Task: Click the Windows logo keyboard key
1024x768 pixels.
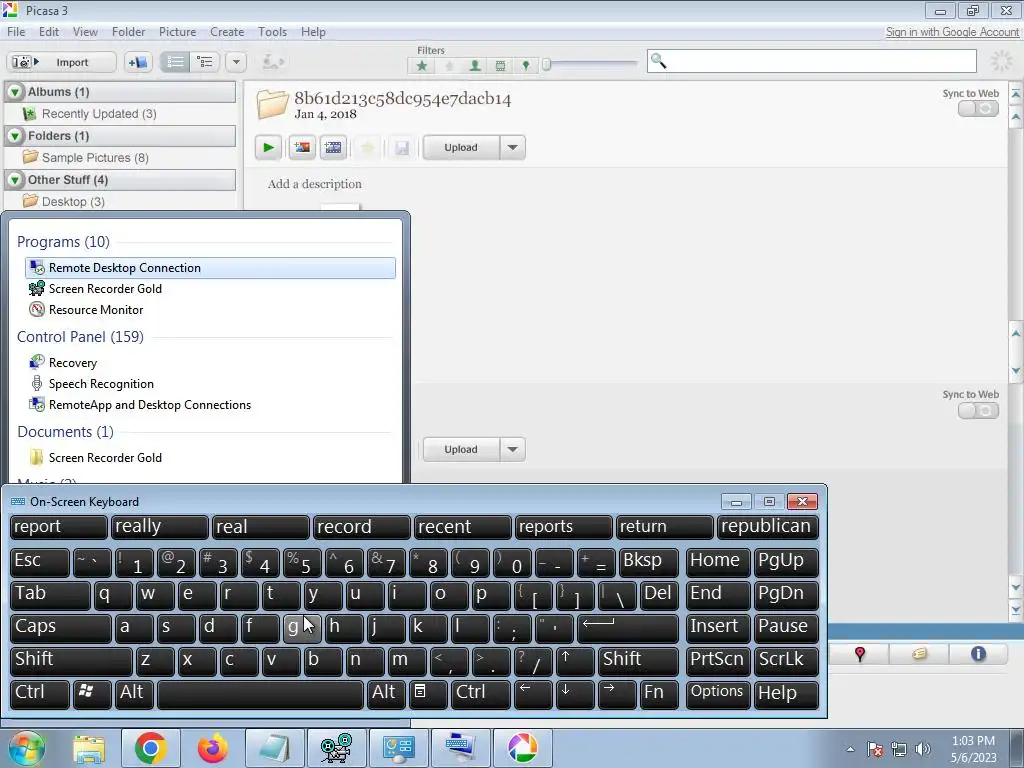Action: coord(92,694)
